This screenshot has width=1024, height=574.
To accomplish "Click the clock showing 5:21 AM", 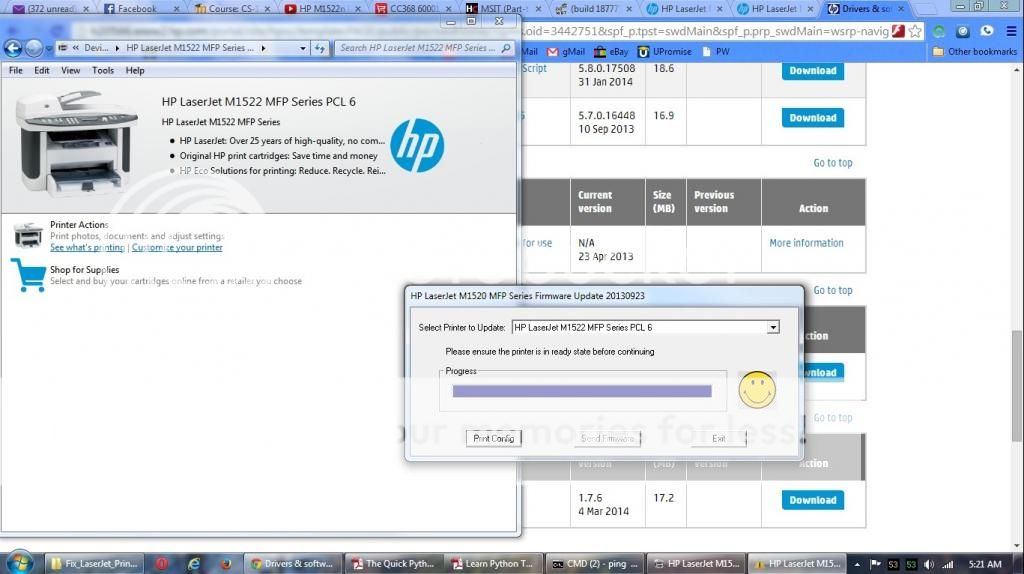I will [985, 564].
